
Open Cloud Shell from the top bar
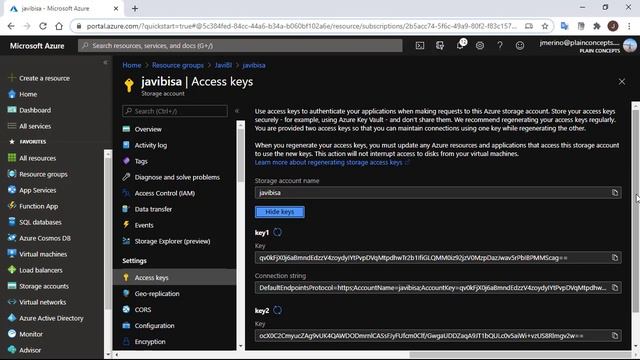tap(420, 46)
